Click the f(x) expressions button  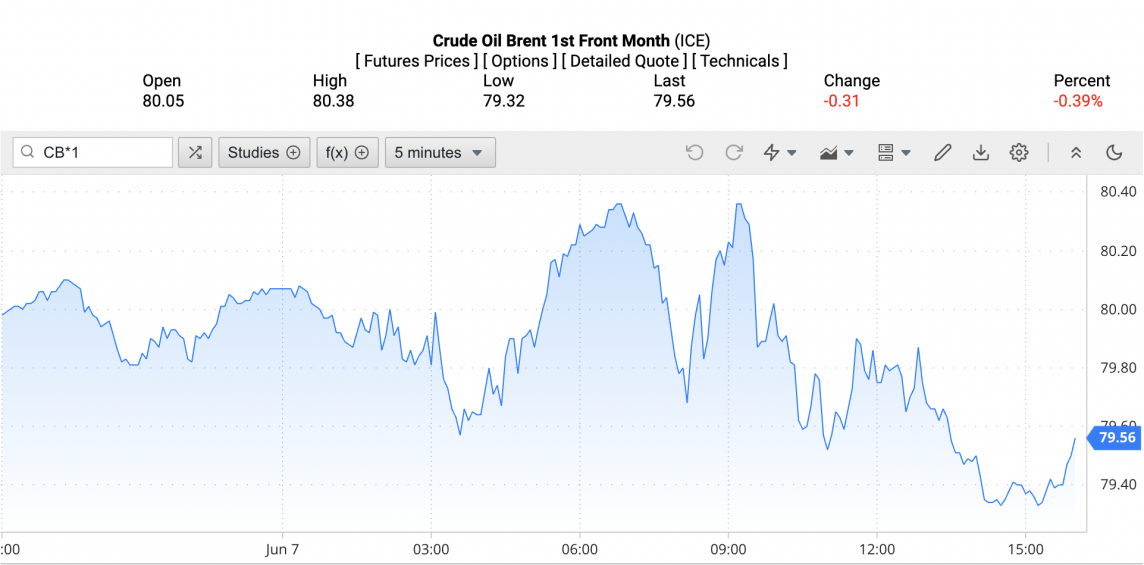[x=348, y=153]
